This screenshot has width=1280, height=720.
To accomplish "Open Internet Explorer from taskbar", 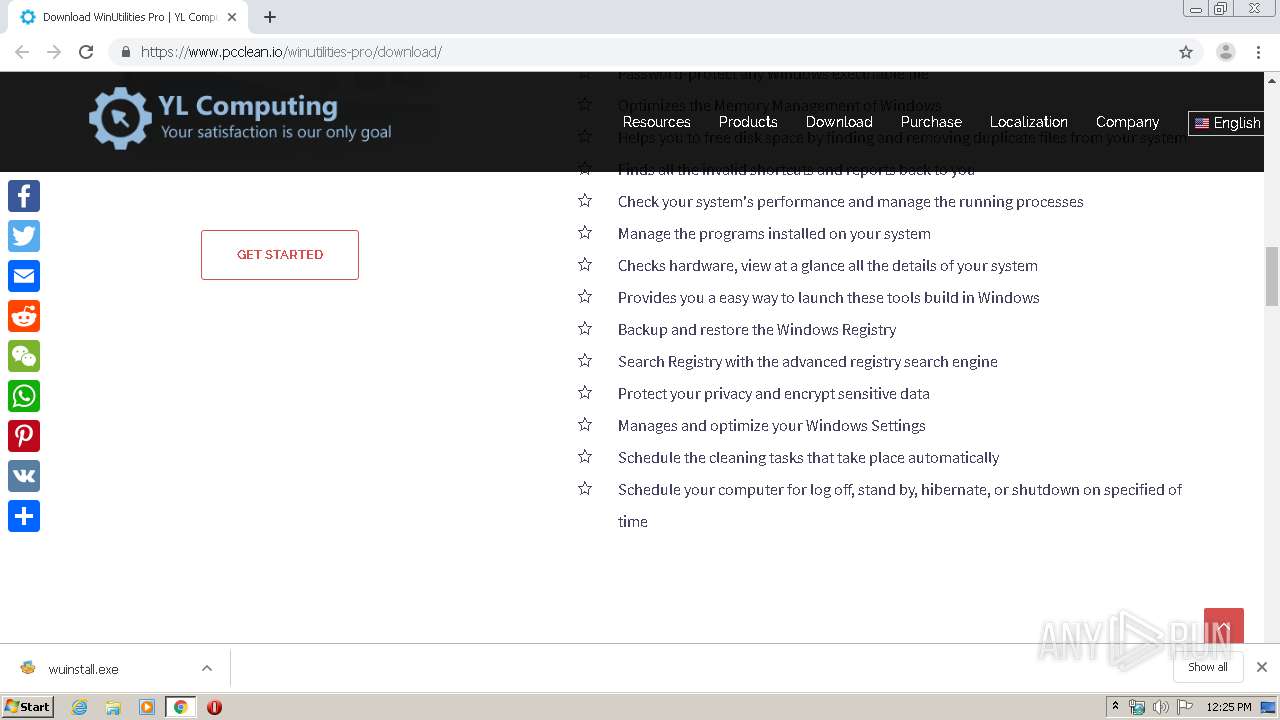I will point(80,707).
